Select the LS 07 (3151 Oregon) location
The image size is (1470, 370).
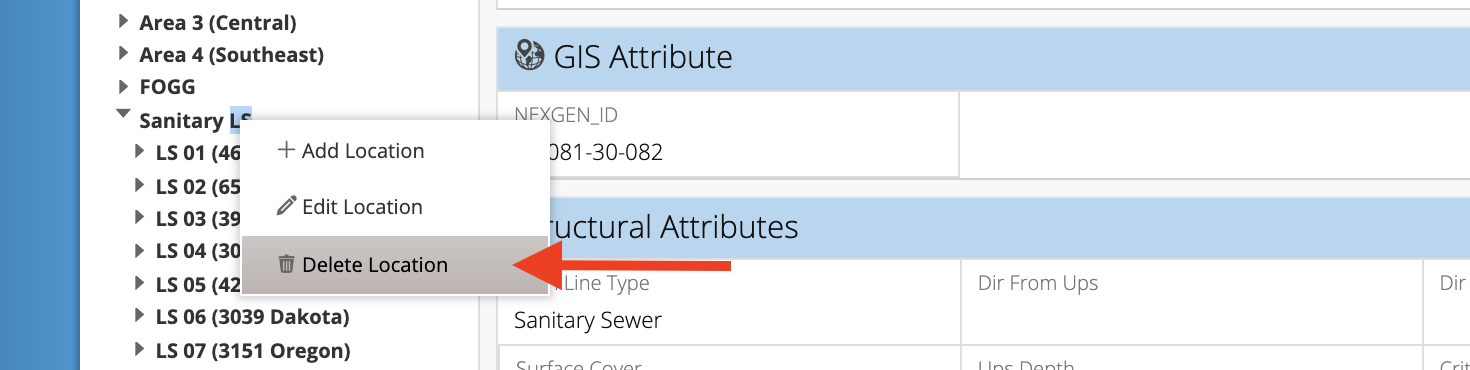(x=253, y=351)
